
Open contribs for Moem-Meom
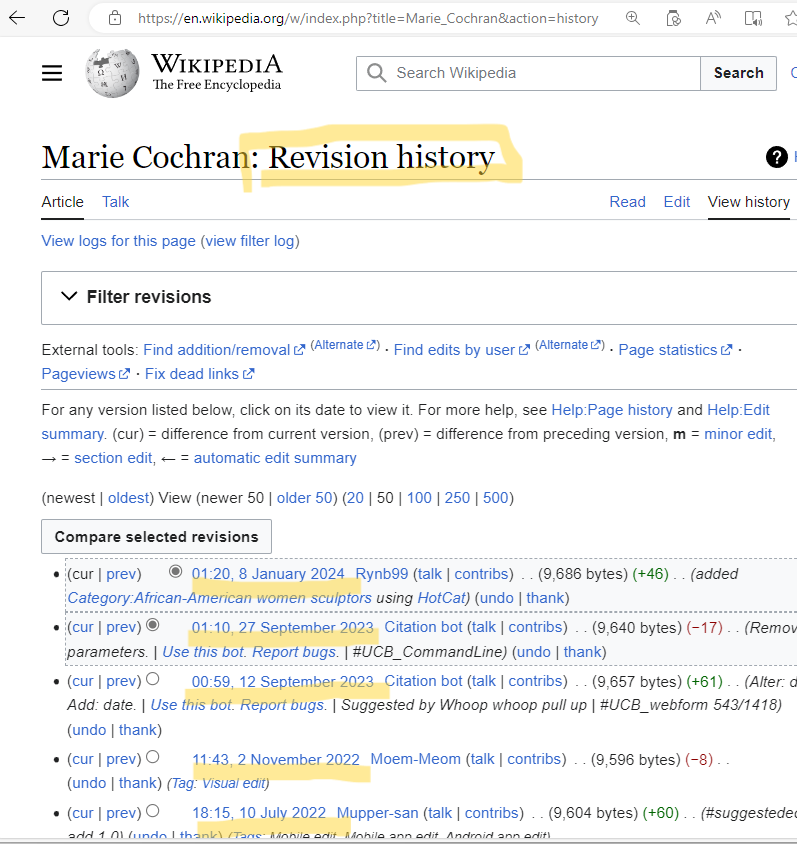[x=534, y=759]
